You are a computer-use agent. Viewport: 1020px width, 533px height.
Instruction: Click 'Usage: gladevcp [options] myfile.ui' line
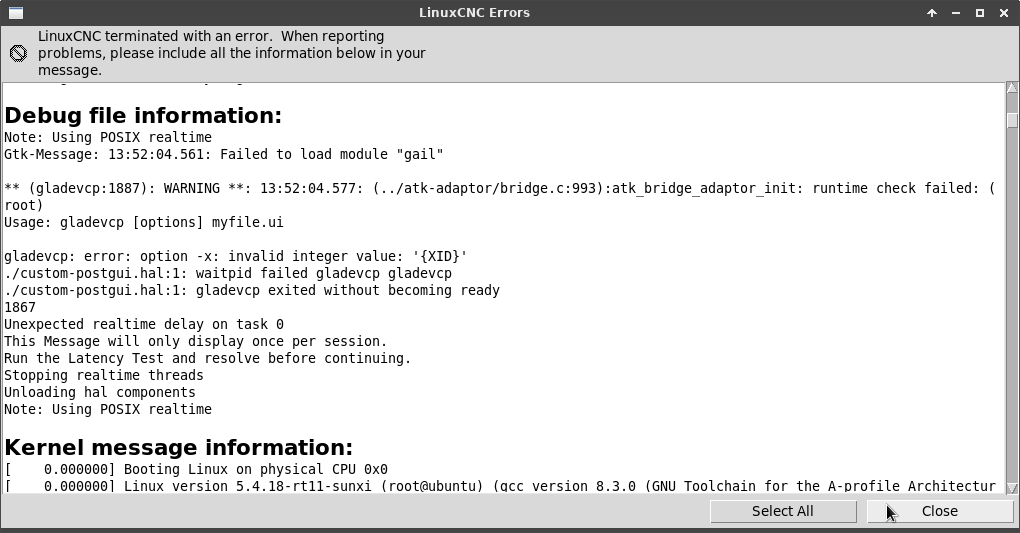(144, 223)
